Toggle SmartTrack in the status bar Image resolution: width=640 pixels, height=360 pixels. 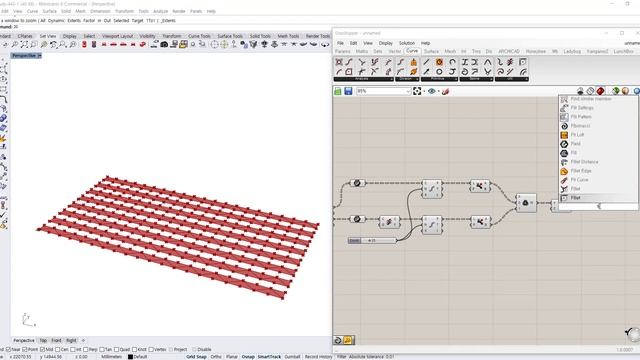269,357
